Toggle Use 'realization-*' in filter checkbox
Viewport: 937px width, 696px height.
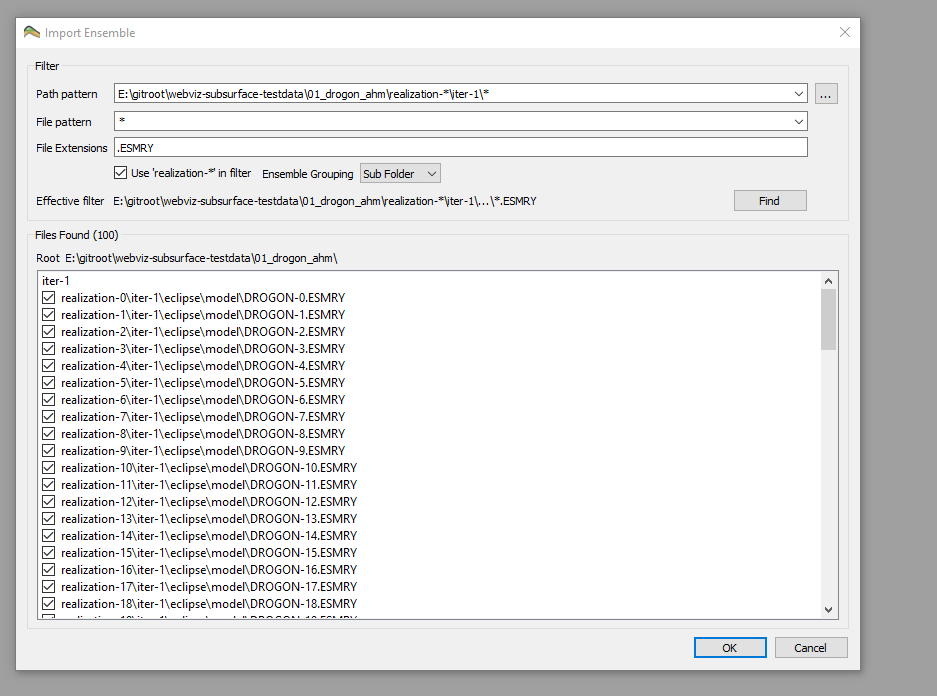[x=121, y=173]
